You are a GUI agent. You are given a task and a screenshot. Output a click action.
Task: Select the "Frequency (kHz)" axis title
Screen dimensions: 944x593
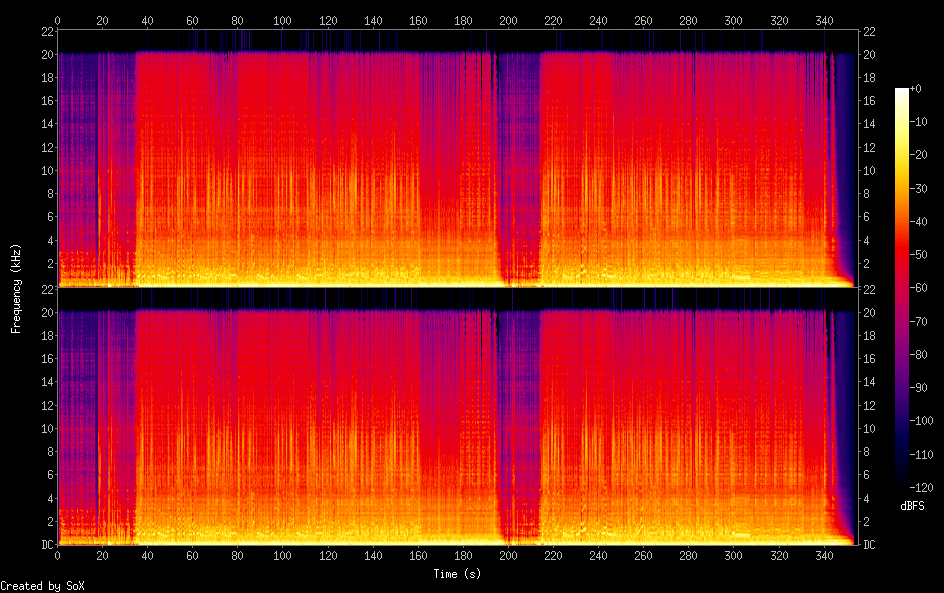coord(16,288)
